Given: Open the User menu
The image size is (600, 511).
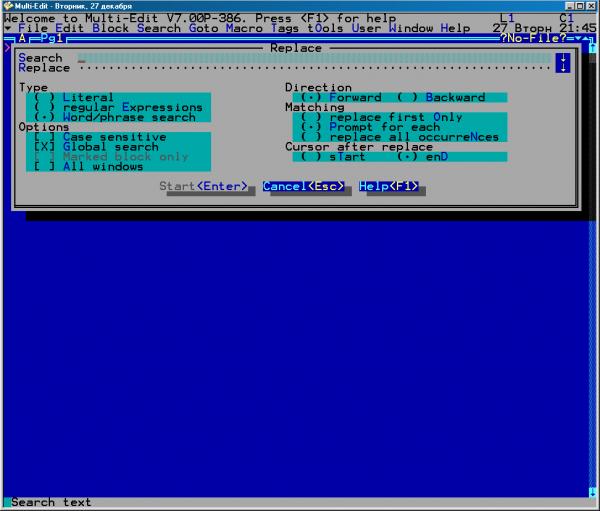Looking at the screenshot, I should [367, 28].
